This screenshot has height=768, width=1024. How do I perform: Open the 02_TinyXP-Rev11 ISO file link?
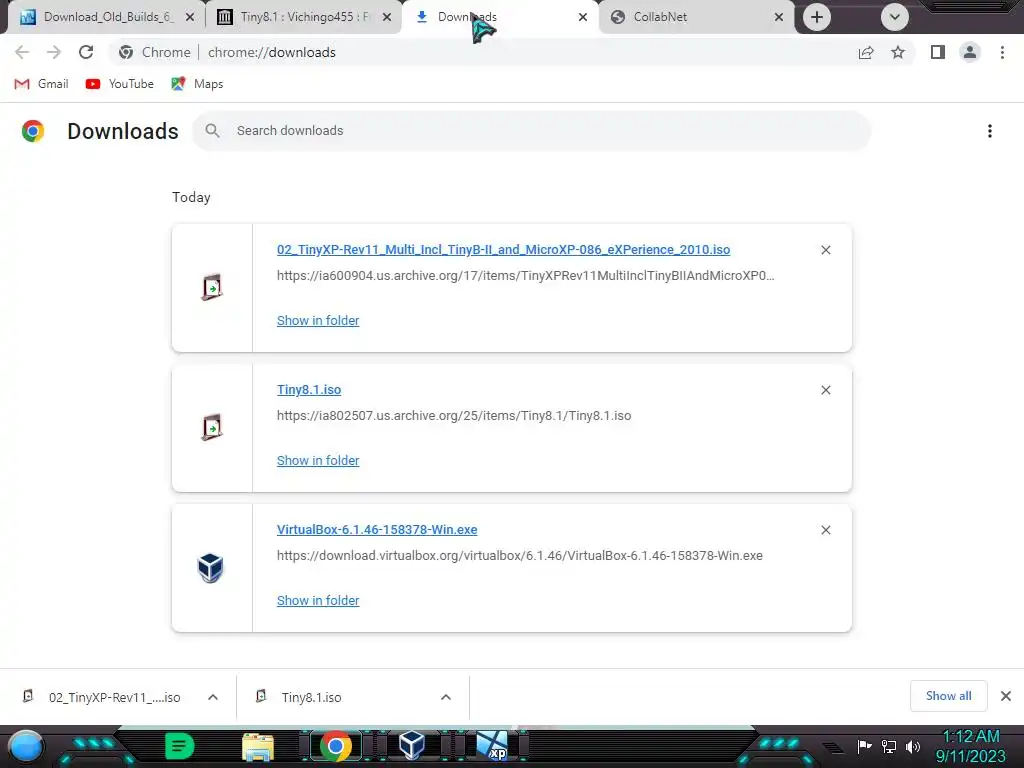coord(503,249)
